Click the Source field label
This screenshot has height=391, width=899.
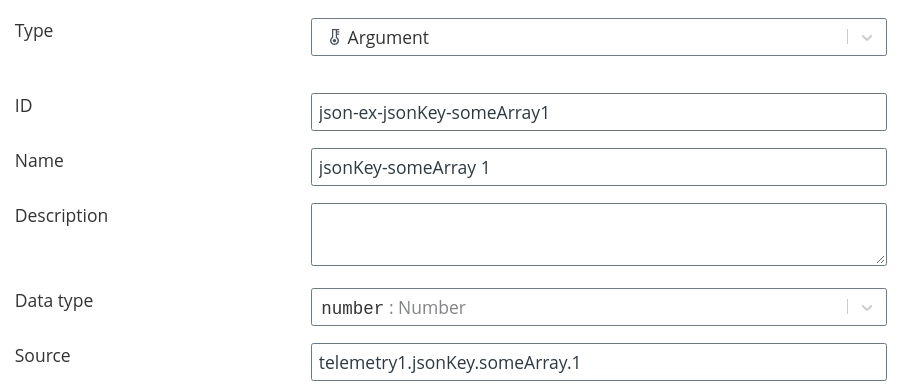(42, 355)
